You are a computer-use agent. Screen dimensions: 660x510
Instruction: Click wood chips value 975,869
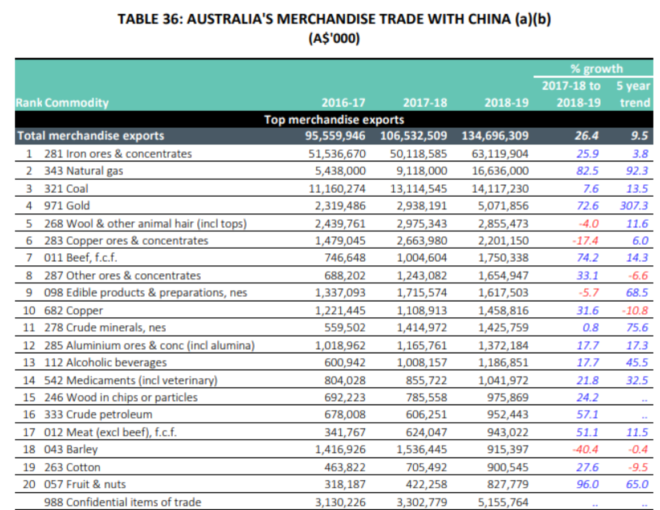[x=508, y=397]
